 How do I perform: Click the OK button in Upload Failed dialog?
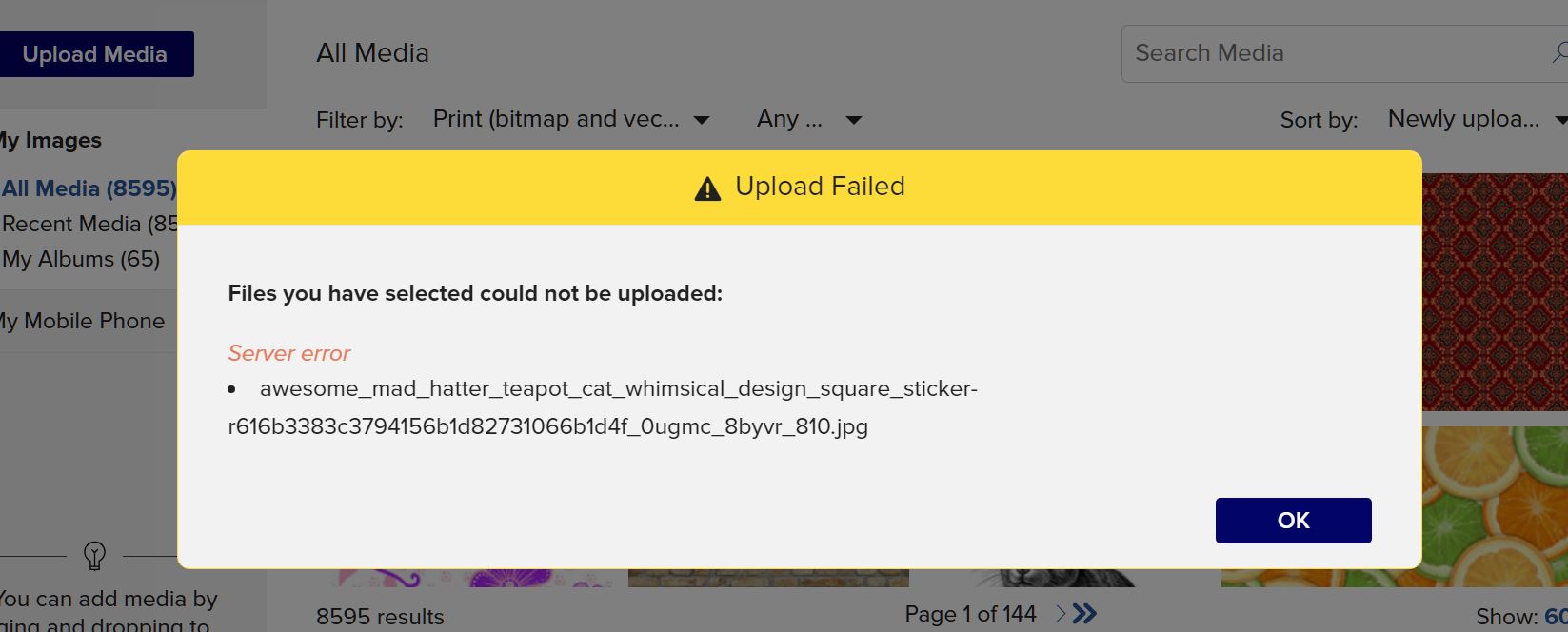pos(1293,521)
